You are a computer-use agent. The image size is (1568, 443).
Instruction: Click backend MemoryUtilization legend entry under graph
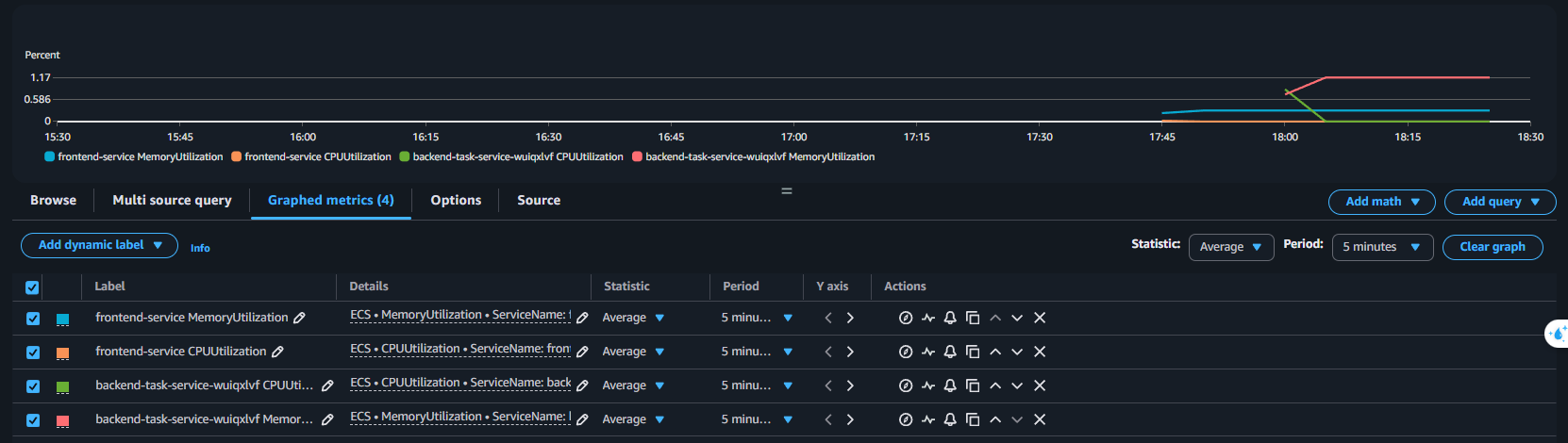(754, 156)
